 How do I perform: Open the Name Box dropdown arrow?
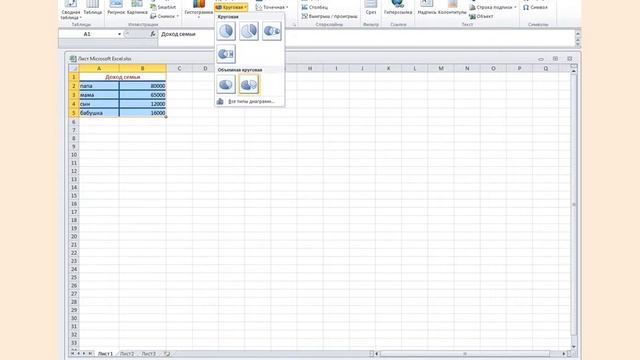point(119,34)
